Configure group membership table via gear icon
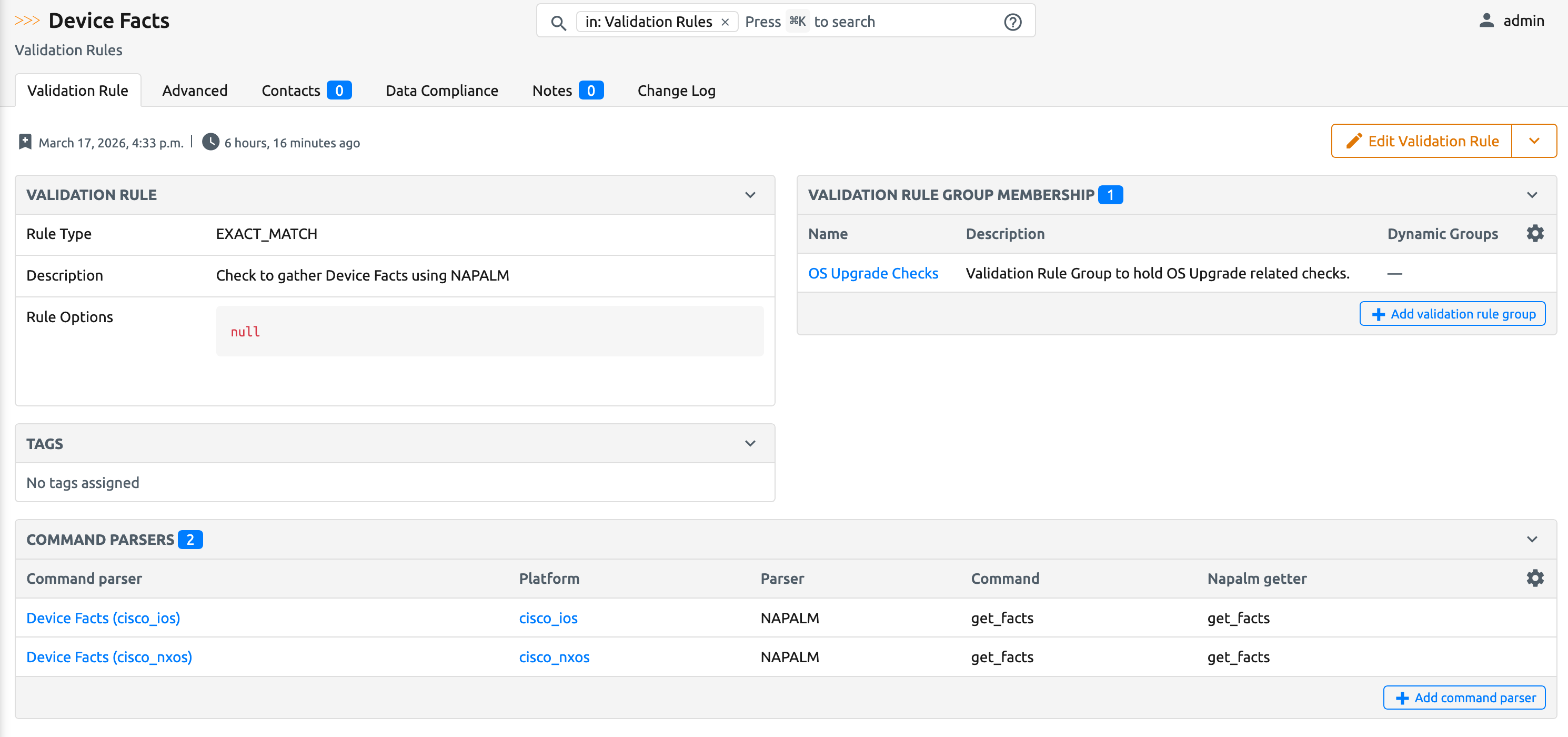 click(1534, 233)
